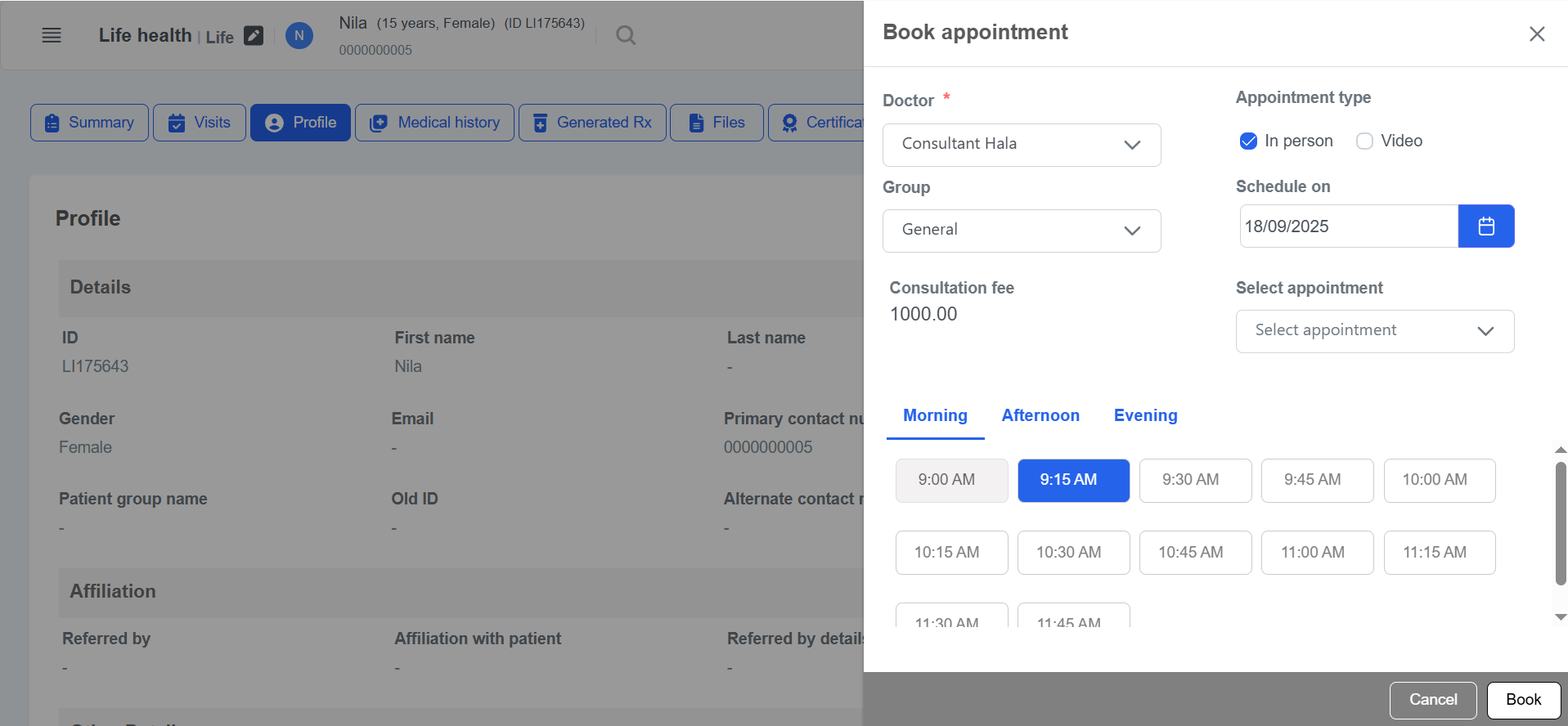The image size is (1568, 726).
Task: Choose the 10:00 AM slot
Action: [1440, 481]
